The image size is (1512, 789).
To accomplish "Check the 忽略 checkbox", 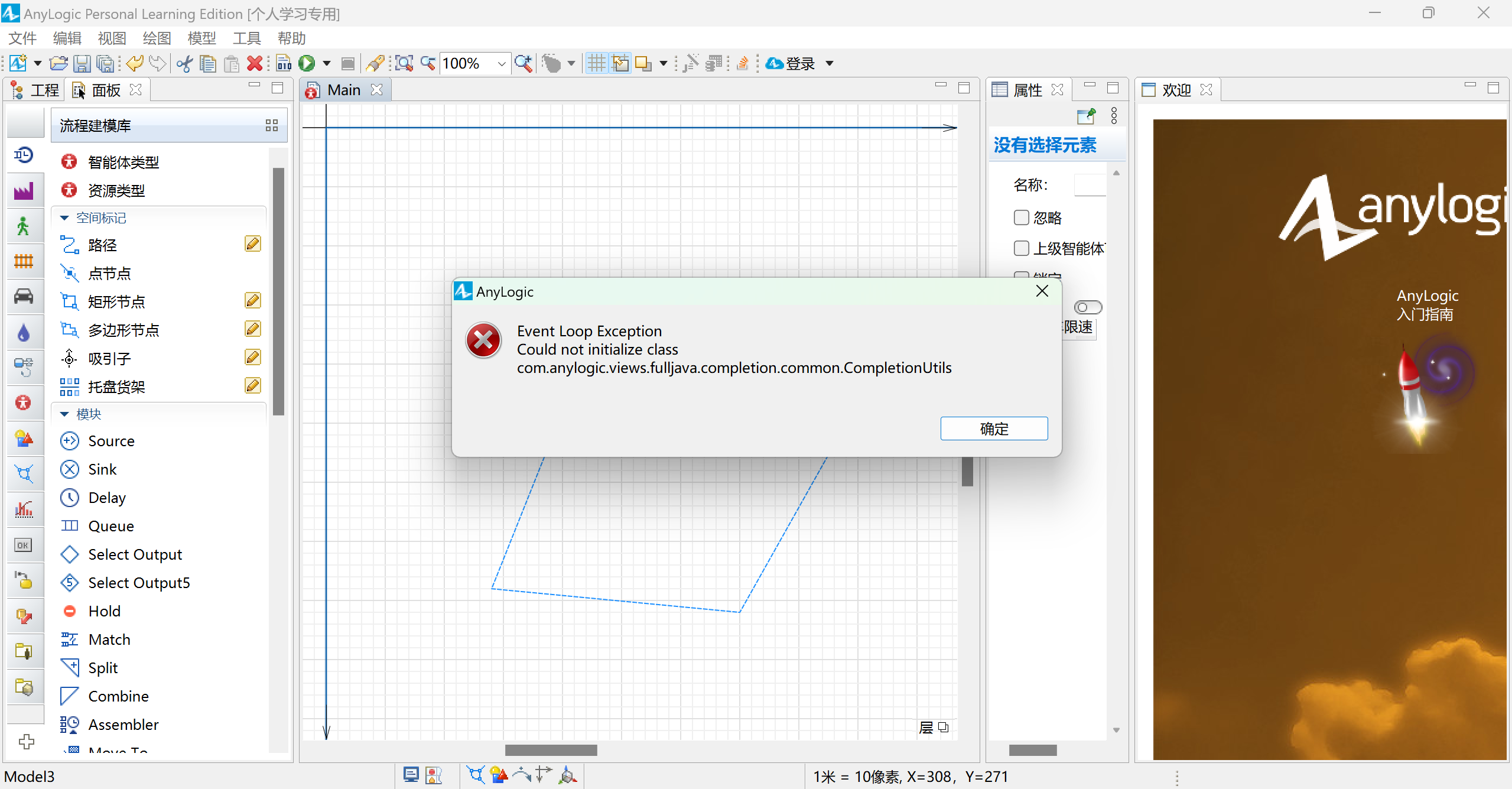I will pyautogui.click(x=1021, y=217).
